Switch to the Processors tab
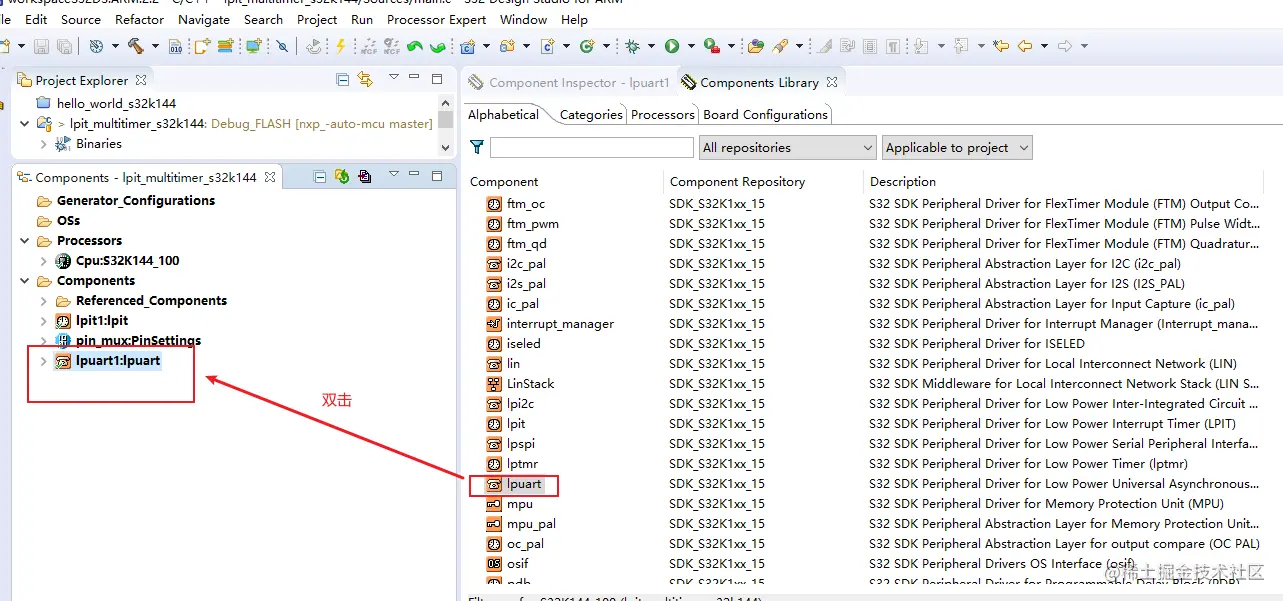1283x601 pixels. (x=663, y=115)
